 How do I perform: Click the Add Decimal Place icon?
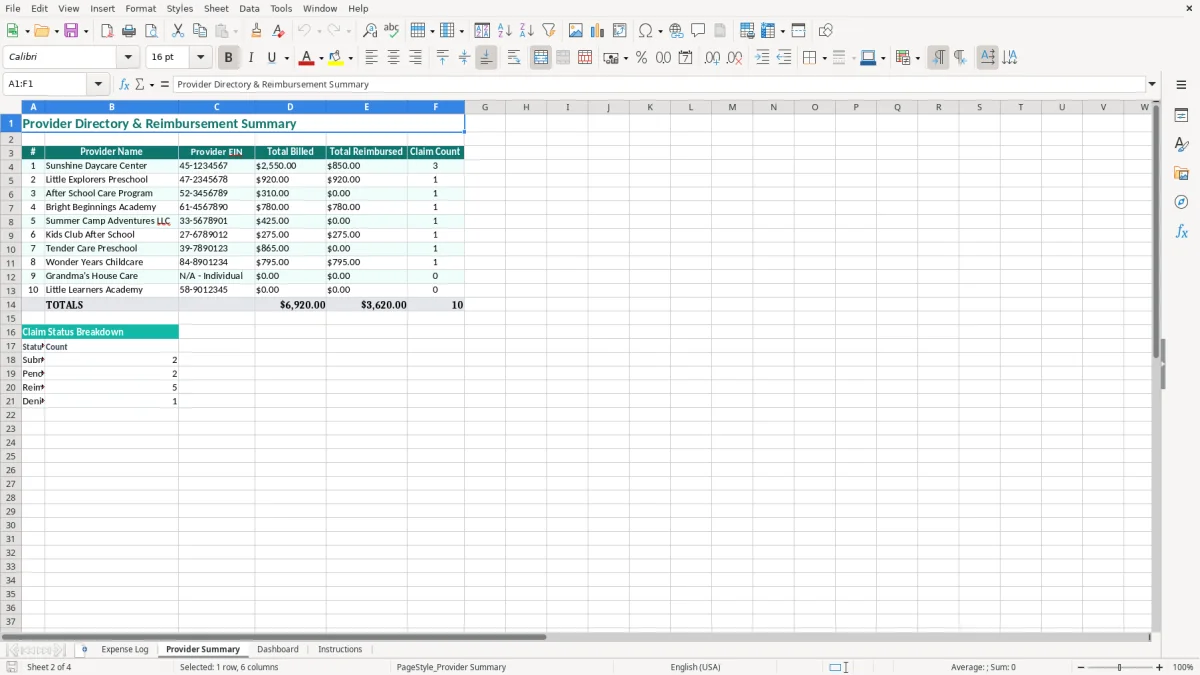pyautogui.click(x=712, y=58)
